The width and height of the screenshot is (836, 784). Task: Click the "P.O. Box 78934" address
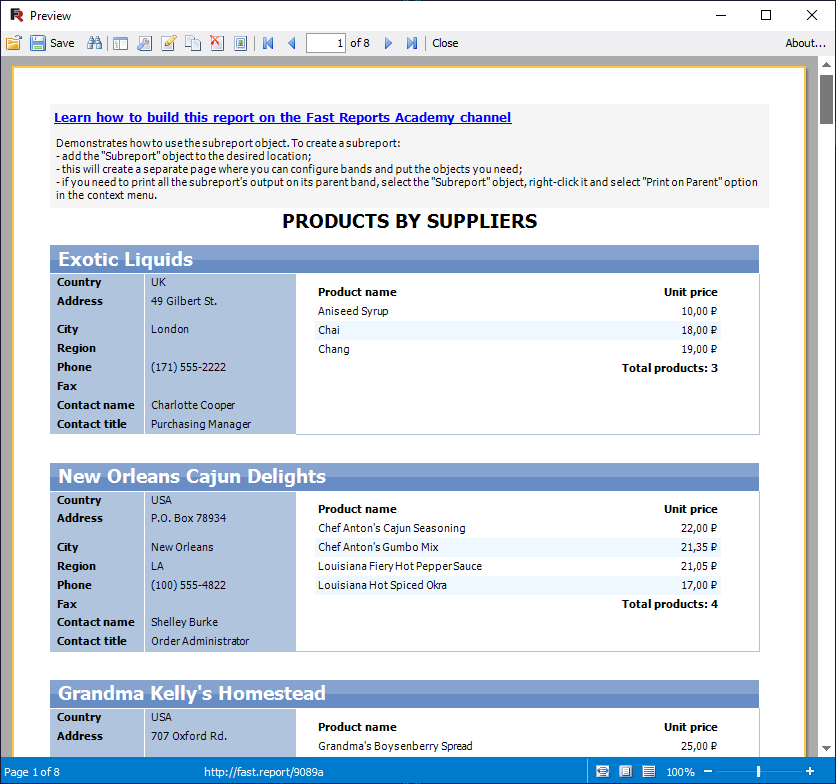pos(188,518)
